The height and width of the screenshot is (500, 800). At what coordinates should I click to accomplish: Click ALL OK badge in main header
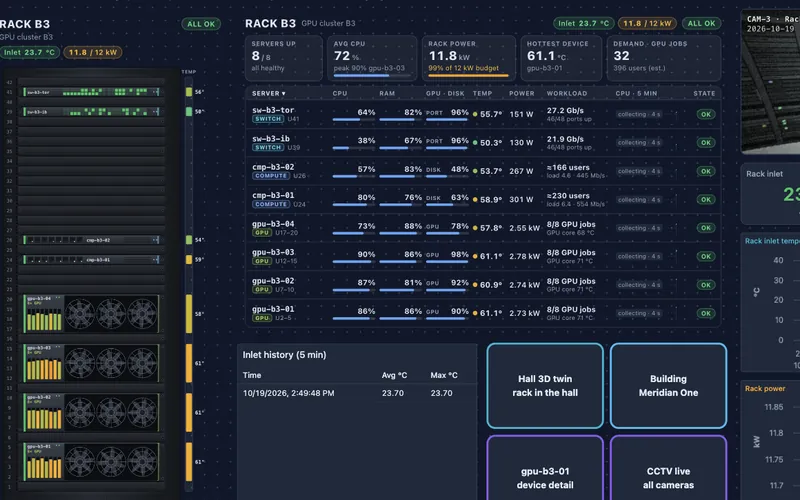point(702,23)
